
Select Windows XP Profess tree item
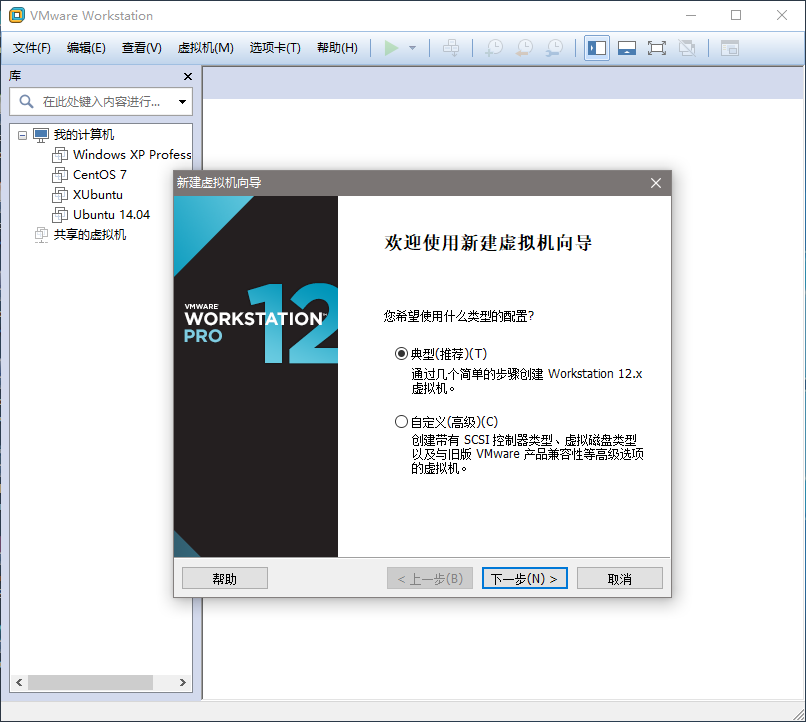132,155
